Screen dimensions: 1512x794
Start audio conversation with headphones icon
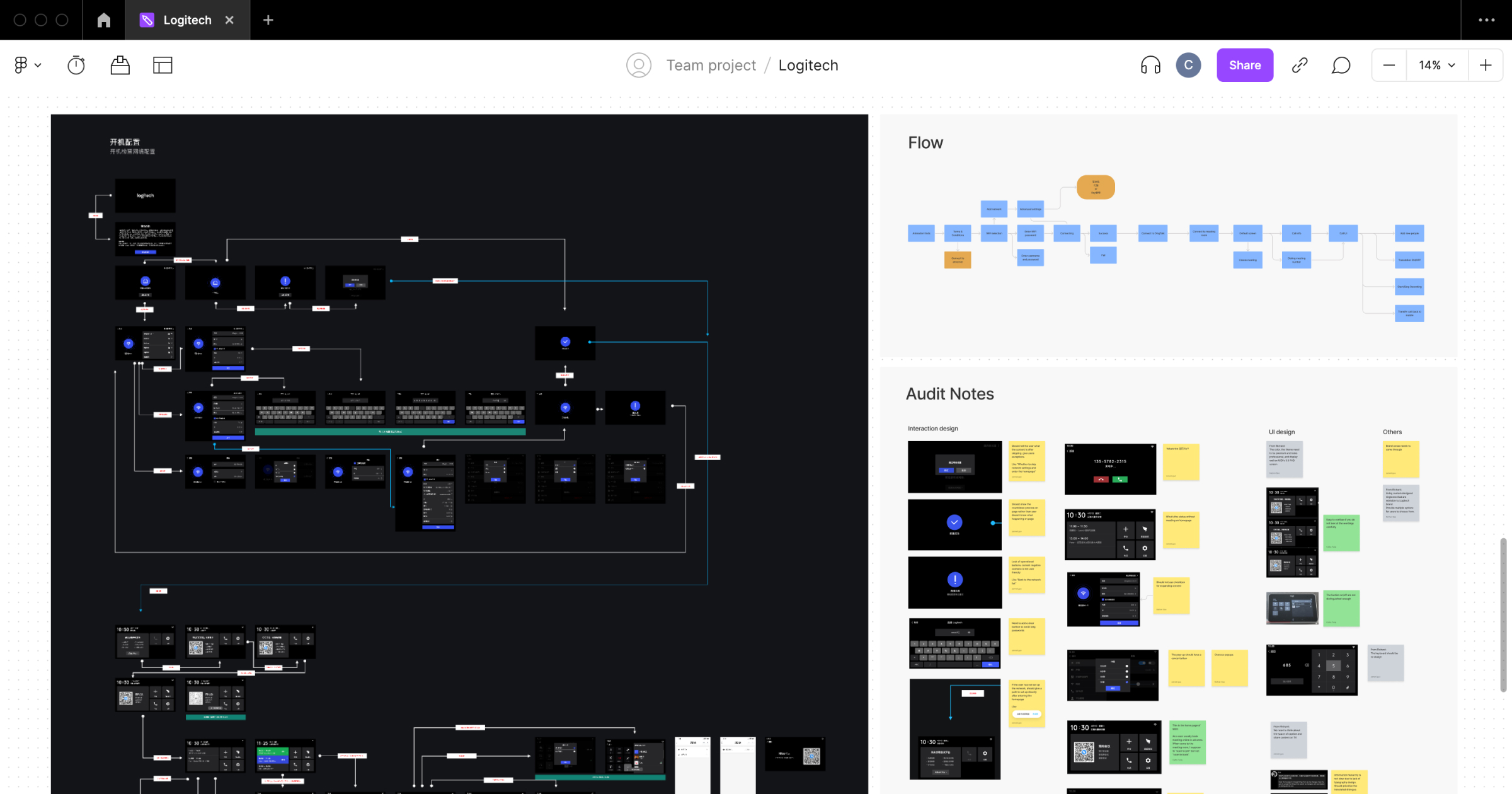pyautogui.click(x=1150, y=65)
